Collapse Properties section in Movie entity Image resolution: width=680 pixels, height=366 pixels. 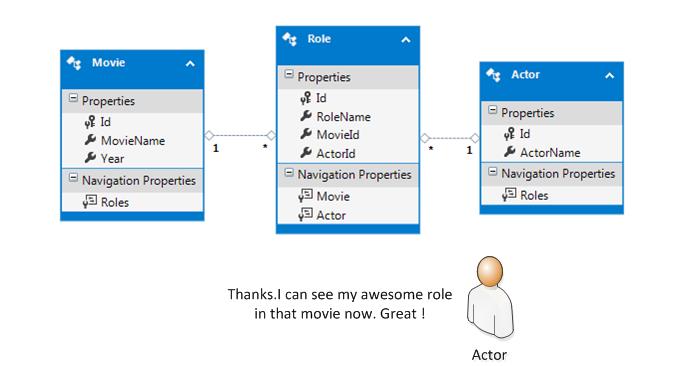click(73, 98)
